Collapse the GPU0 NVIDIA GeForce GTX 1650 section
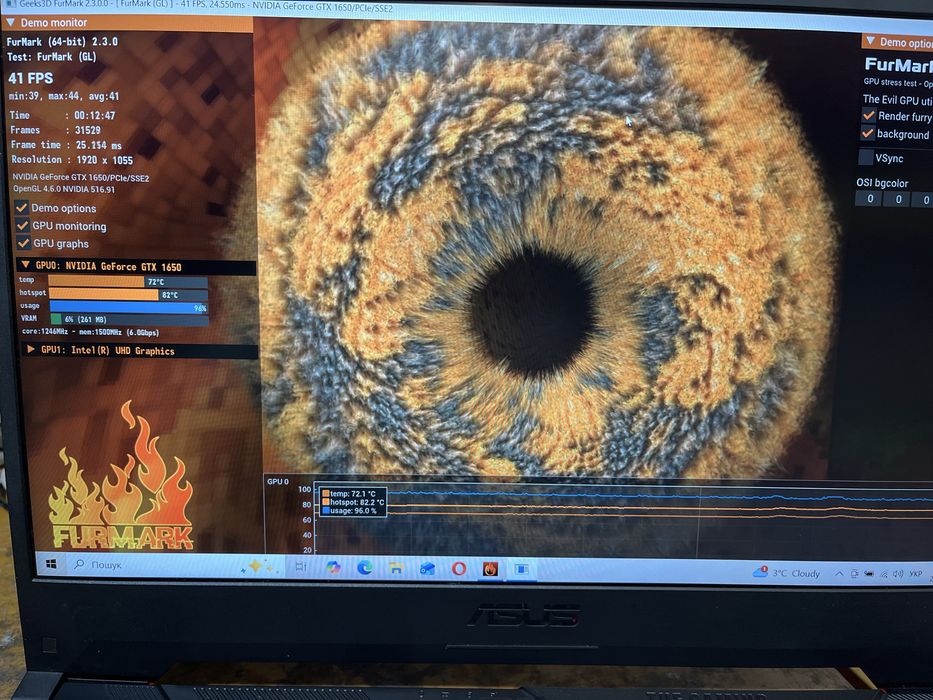933x700 pixels. point(25,265)
